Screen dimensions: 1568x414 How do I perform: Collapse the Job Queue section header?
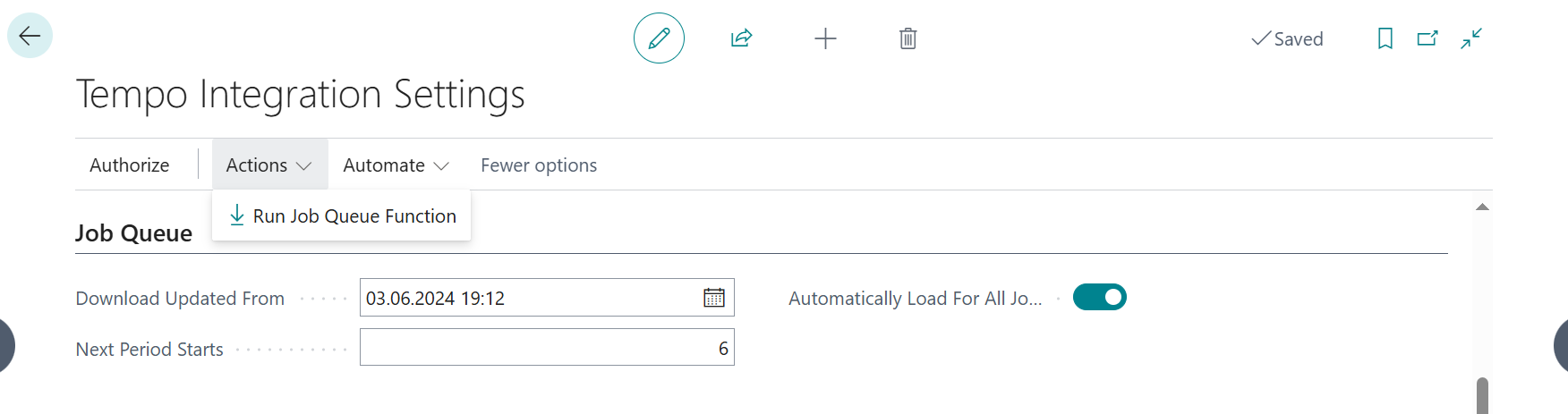pos(134,233)
